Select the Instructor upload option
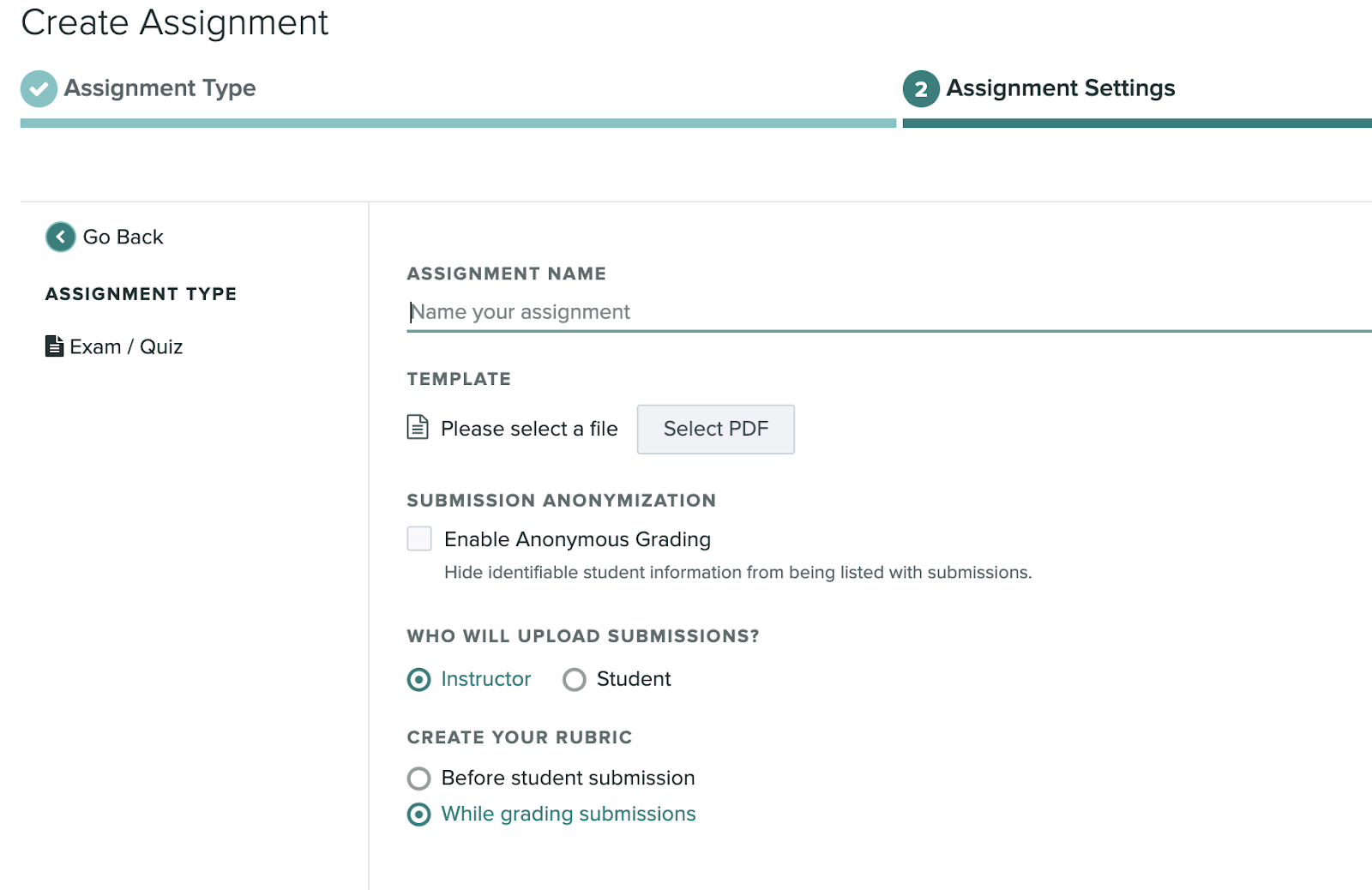The width and height of the screenshot is (1372, 890). point(418,679)
